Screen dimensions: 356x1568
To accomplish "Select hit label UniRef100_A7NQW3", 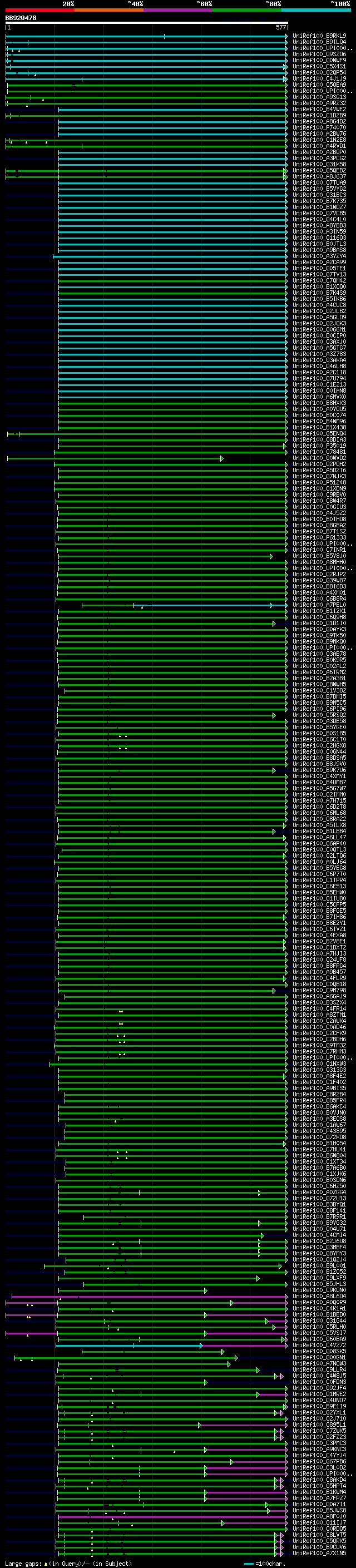I will (319, 1363).
